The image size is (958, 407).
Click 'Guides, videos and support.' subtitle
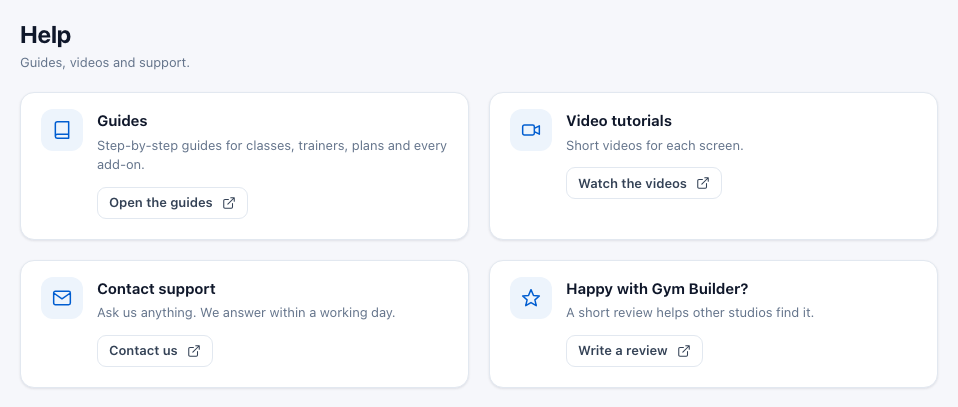coord(105,63)
